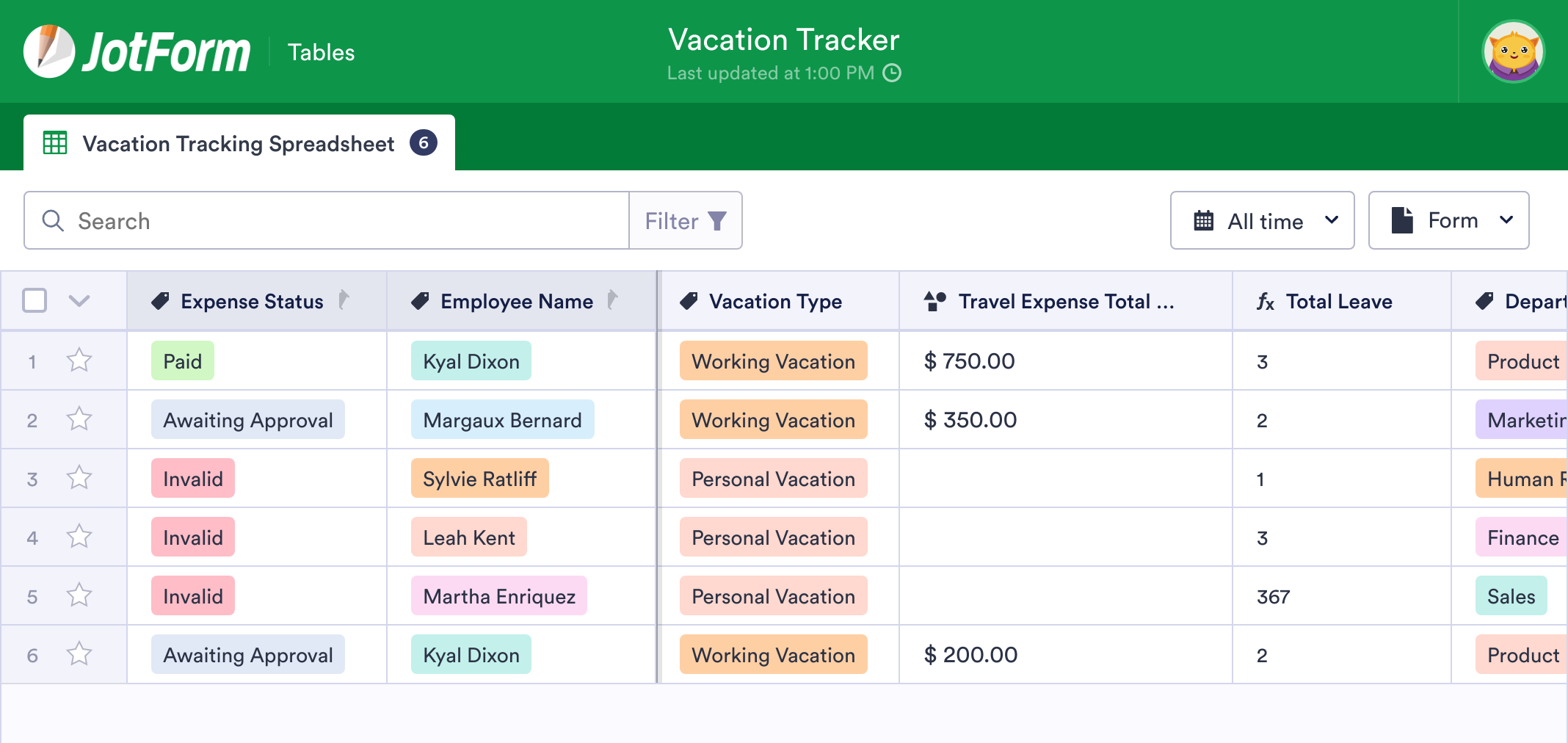The height and width of the screenshot is (743, 1568).
Task: Click the fx formula icon on Total Leave
Action: [x=1265, y=302]
